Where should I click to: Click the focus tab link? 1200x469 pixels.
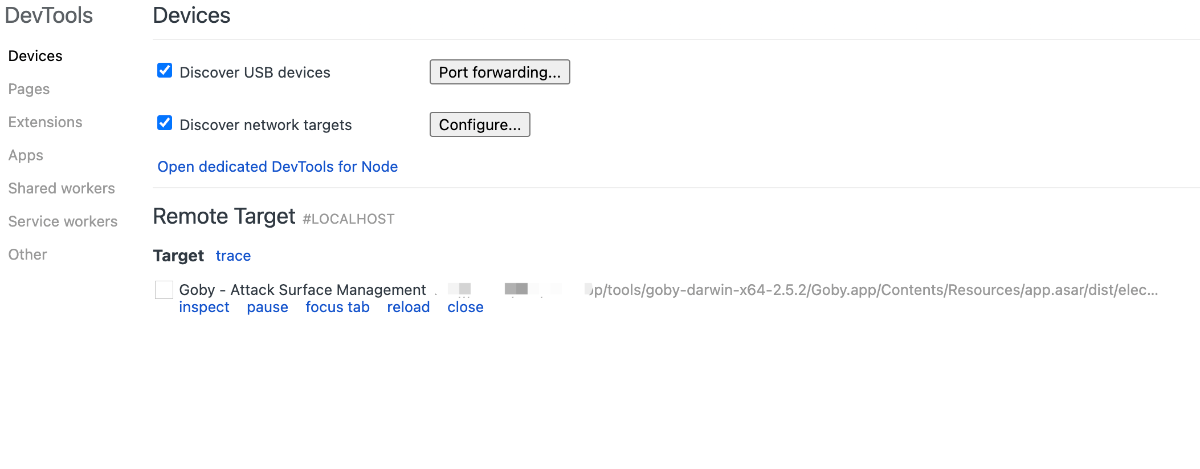[337, 307]
